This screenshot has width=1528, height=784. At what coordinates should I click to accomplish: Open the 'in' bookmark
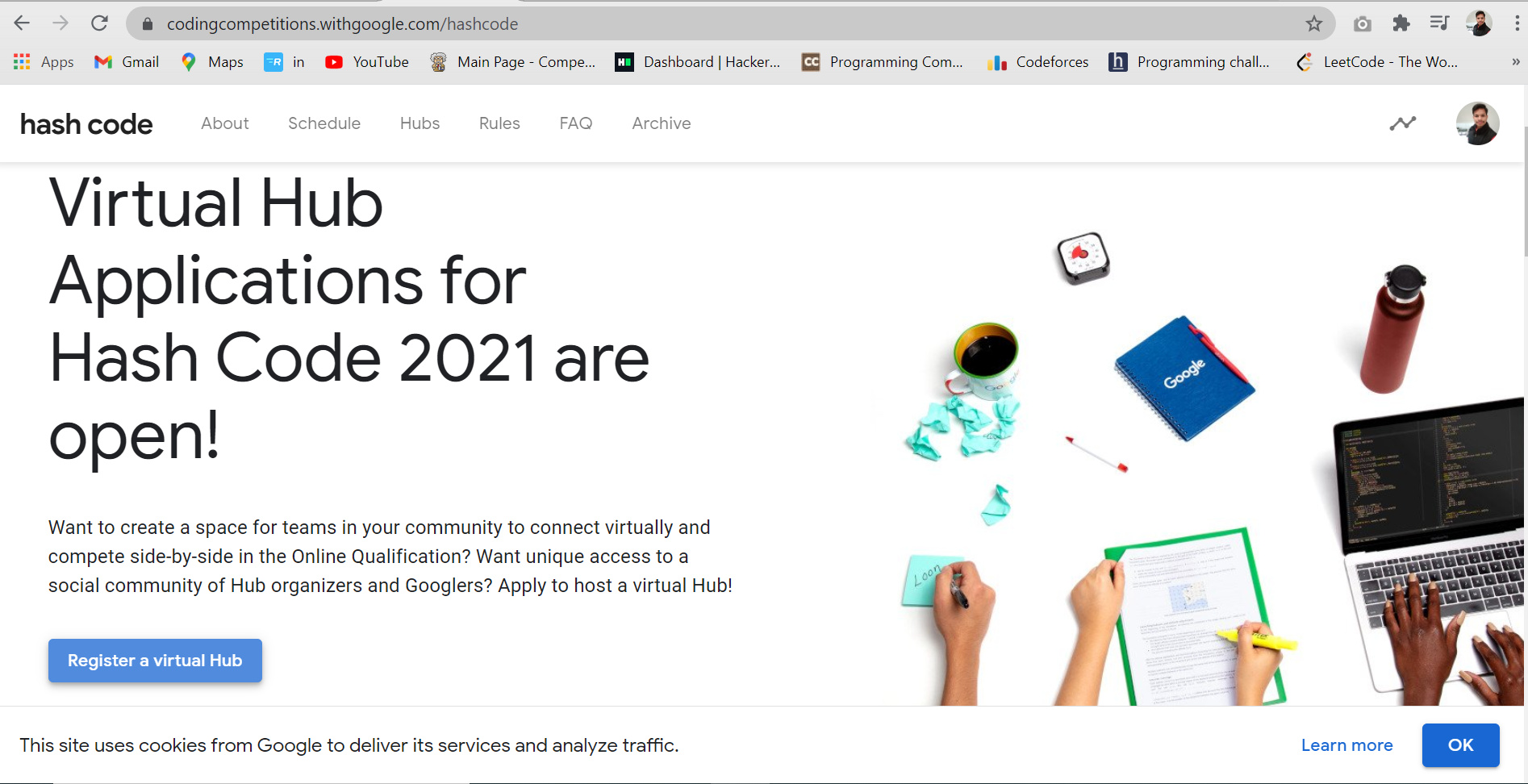(285, 62)
